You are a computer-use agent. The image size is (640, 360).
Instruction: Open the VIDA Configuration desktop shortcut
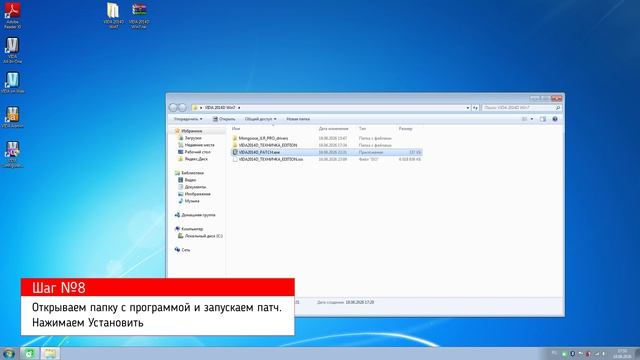click(13, 154)
